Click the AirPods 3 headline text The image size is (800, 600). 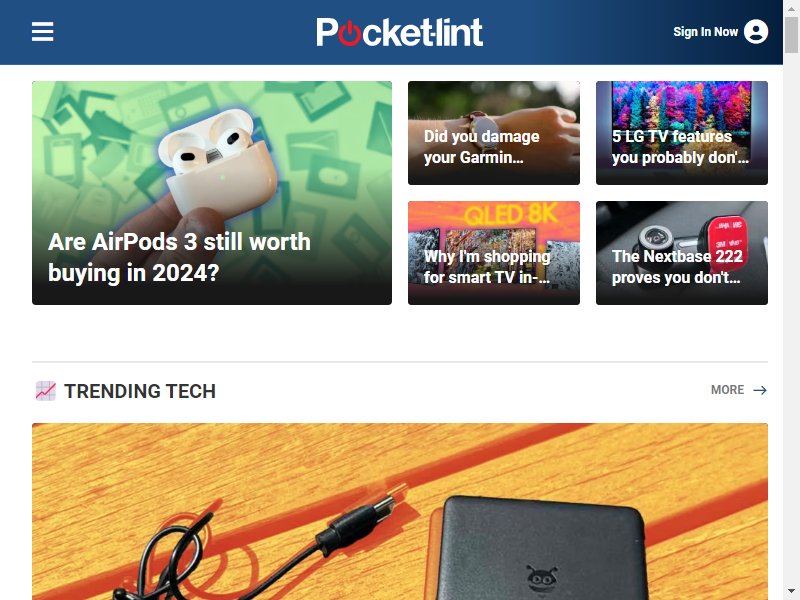(x=179, y=257)
